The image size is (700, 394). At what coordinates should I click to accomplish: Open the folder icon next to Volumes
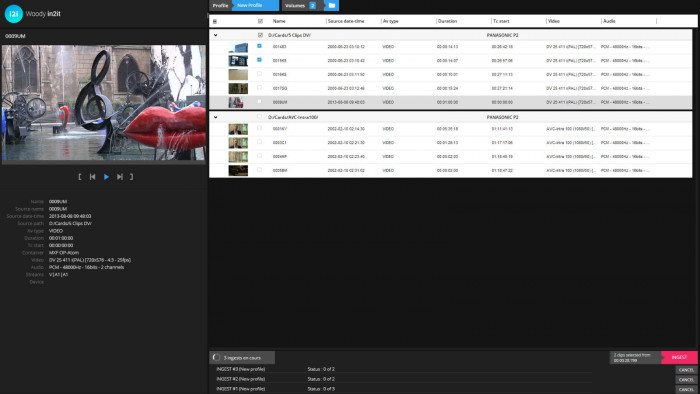(x=332, y=5)
